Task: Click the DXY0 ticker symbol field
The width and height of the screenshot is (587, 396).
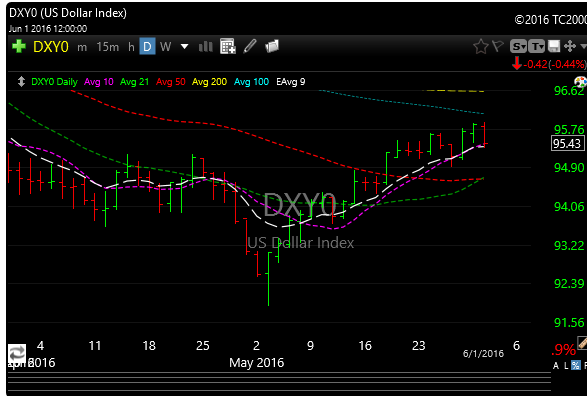Action: click(x=51, y=47)
